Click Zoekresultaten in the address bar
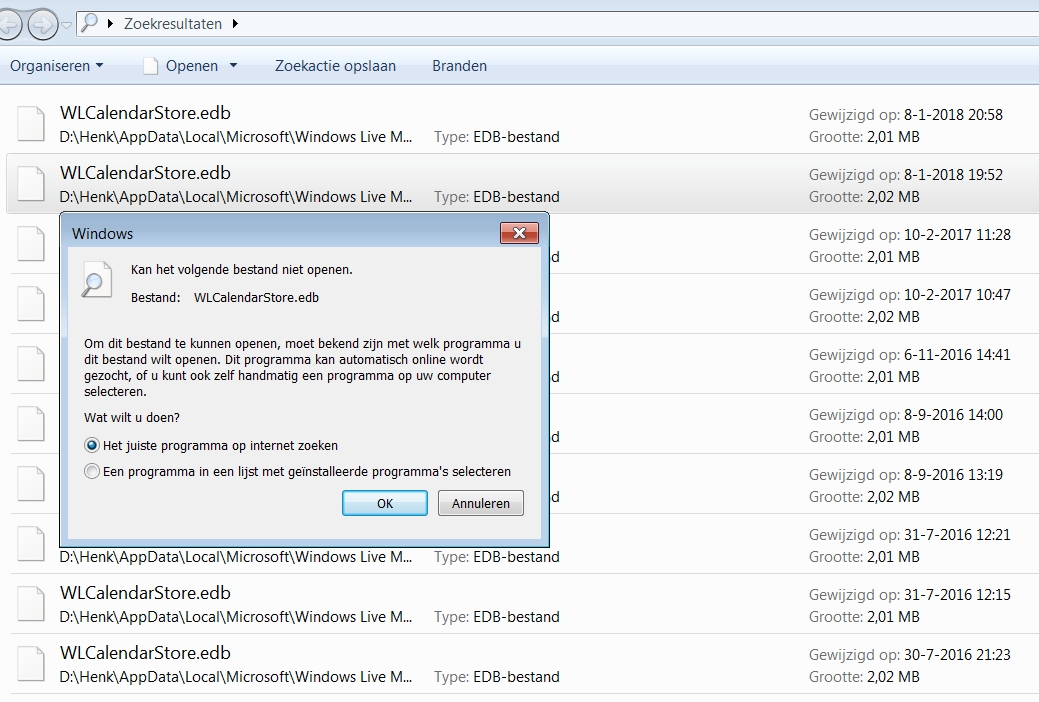1039x702 pixels. (173, 24)
